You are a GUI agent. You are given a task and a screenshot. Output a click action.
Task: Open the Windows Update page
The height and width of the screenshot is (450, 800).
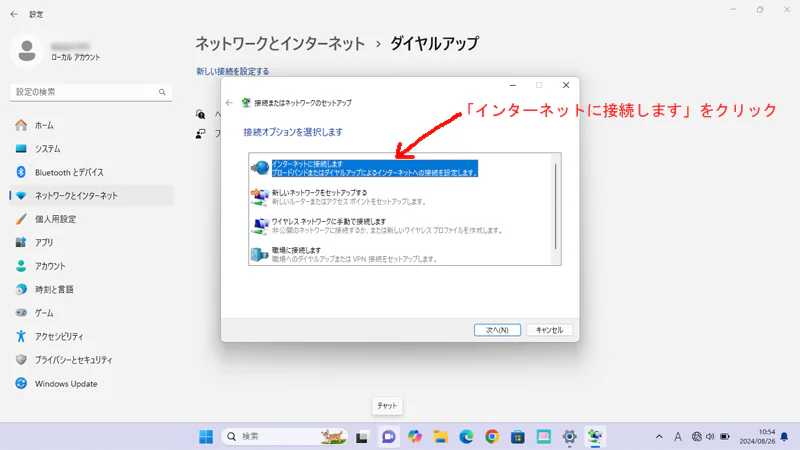point(66,383)
